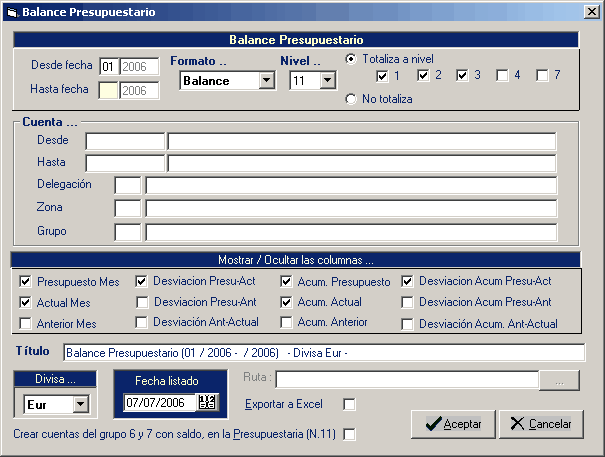Click the Ruta browse button
This screenshot has width=605, height=457.
tap(559, 381)
